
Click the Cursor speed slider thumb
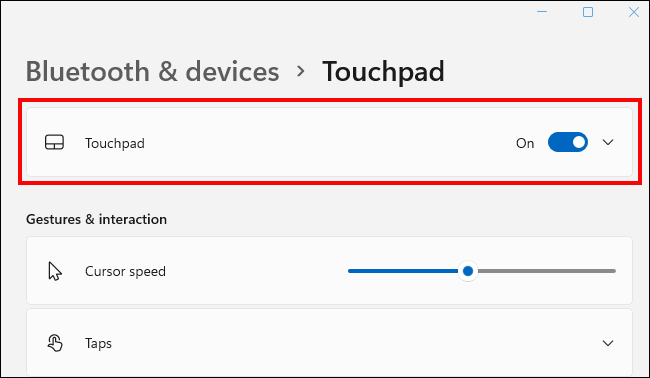pyautogui.click(x=468, y=271)
